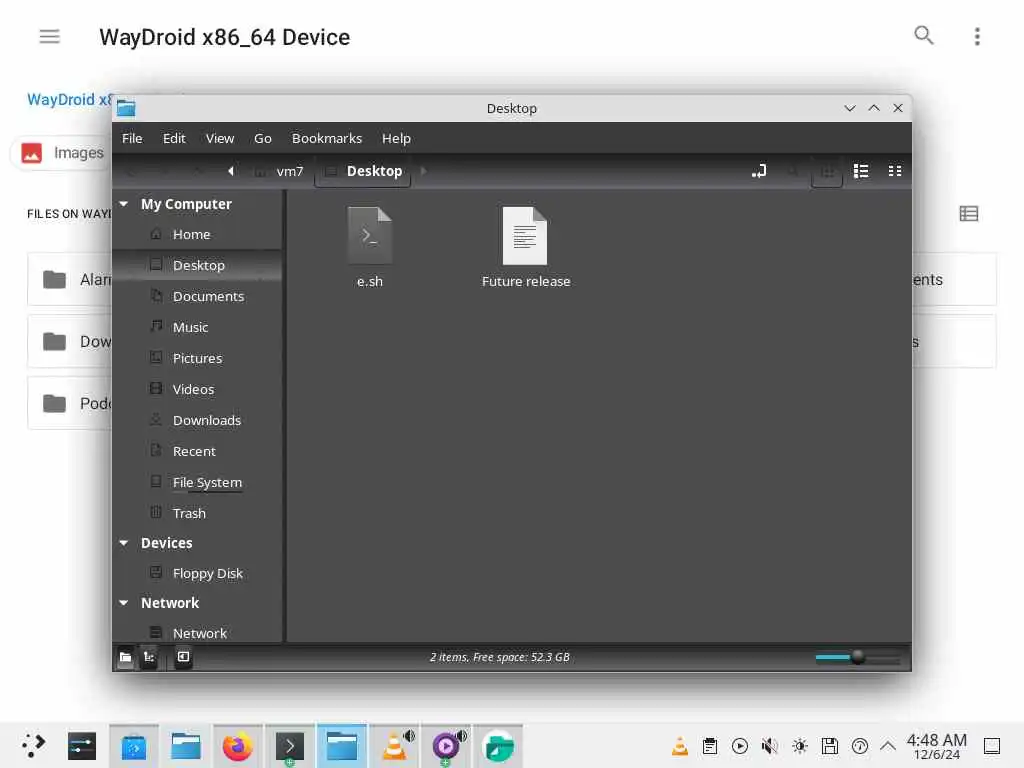Open Firefox from the taskbar
Viewport: 1024px width, 768px height.
238,746
